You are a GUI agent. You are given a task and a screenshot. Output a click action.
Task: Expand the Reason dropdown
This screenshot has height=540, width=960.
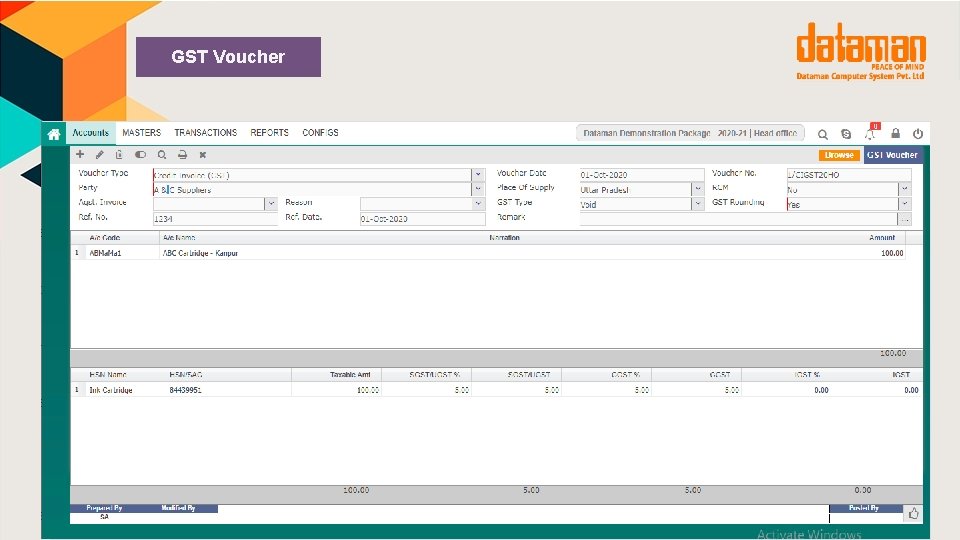click(478, 204)
